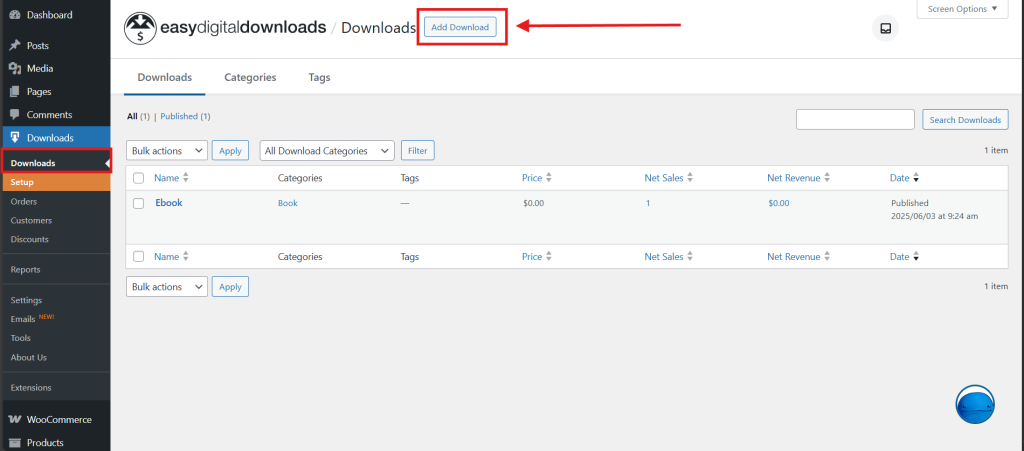Click the Easy Digital Downloads mountain logo
1024x451 pixels.
(x=140, y=28)
